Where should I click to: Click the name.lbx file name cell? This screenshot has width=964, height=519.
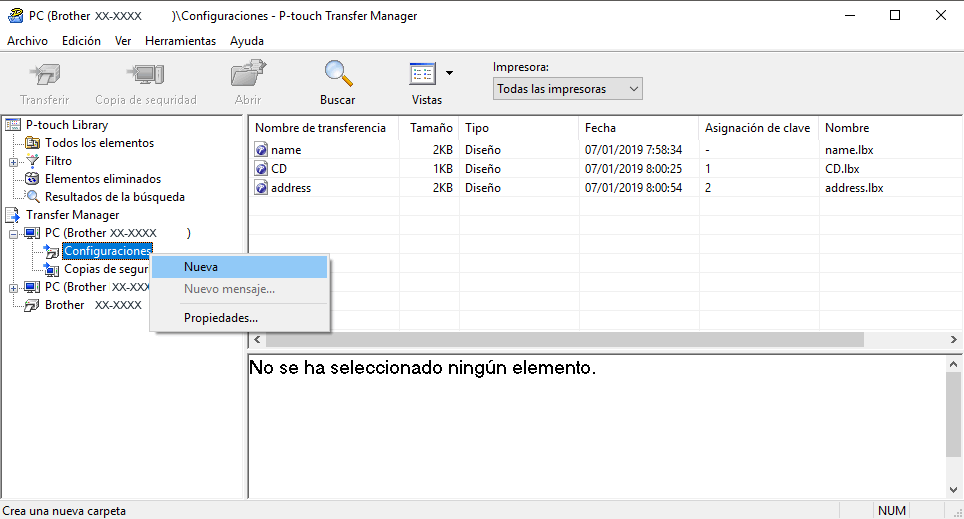point(849,149)
